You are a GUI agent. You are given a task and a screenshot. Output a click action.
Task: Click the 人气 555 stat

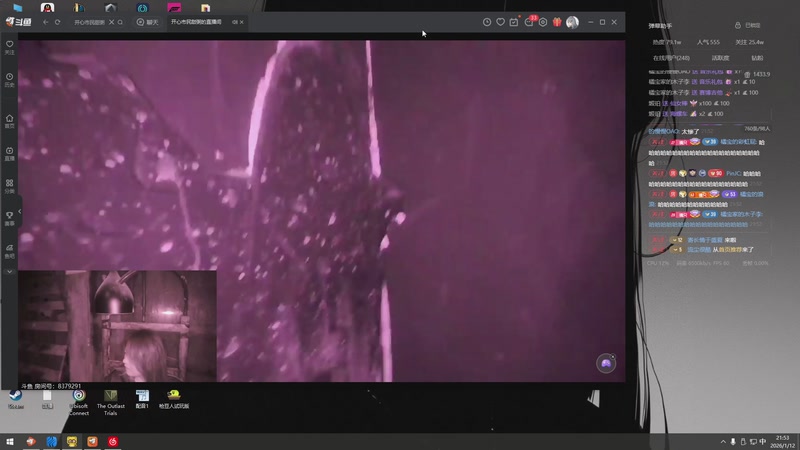tap(708, 42)
